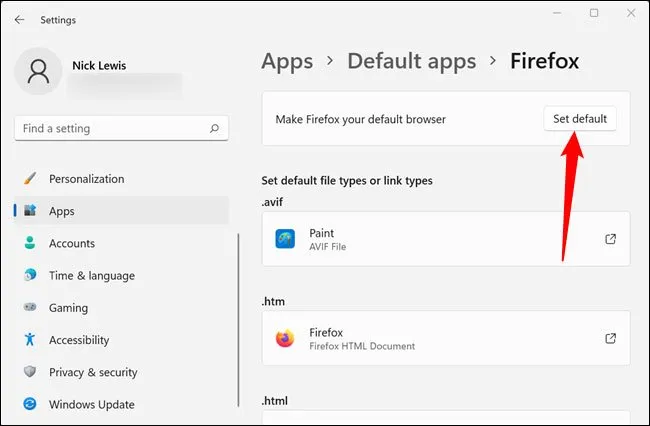Image resolution: width=650 pixels, height=426 pixels.
Task: Click Default apps breadcrumb link
Action: tap(411, 61)
